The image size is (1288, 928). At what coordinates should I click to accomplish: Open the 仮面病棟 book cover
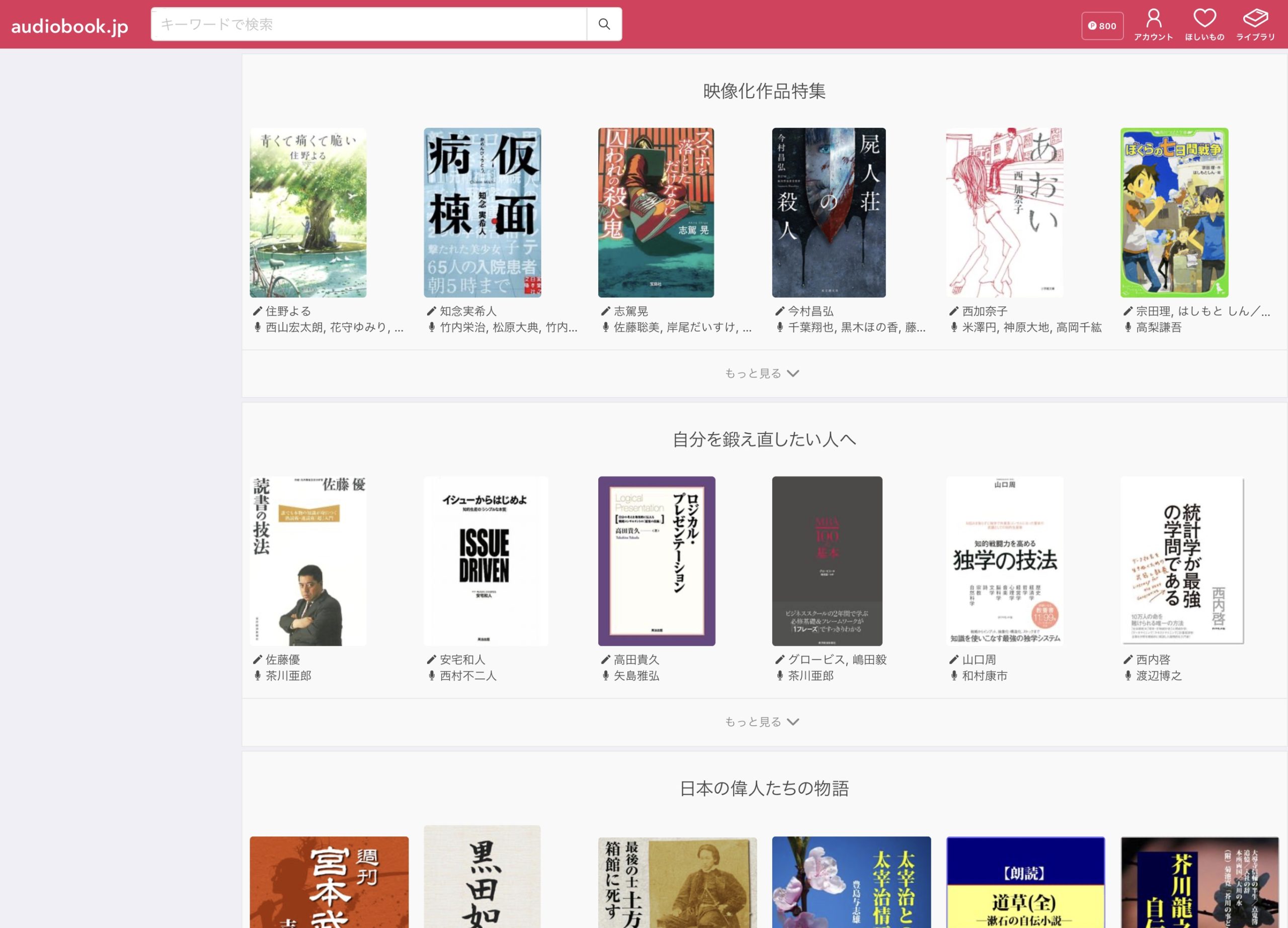[482, 212]
